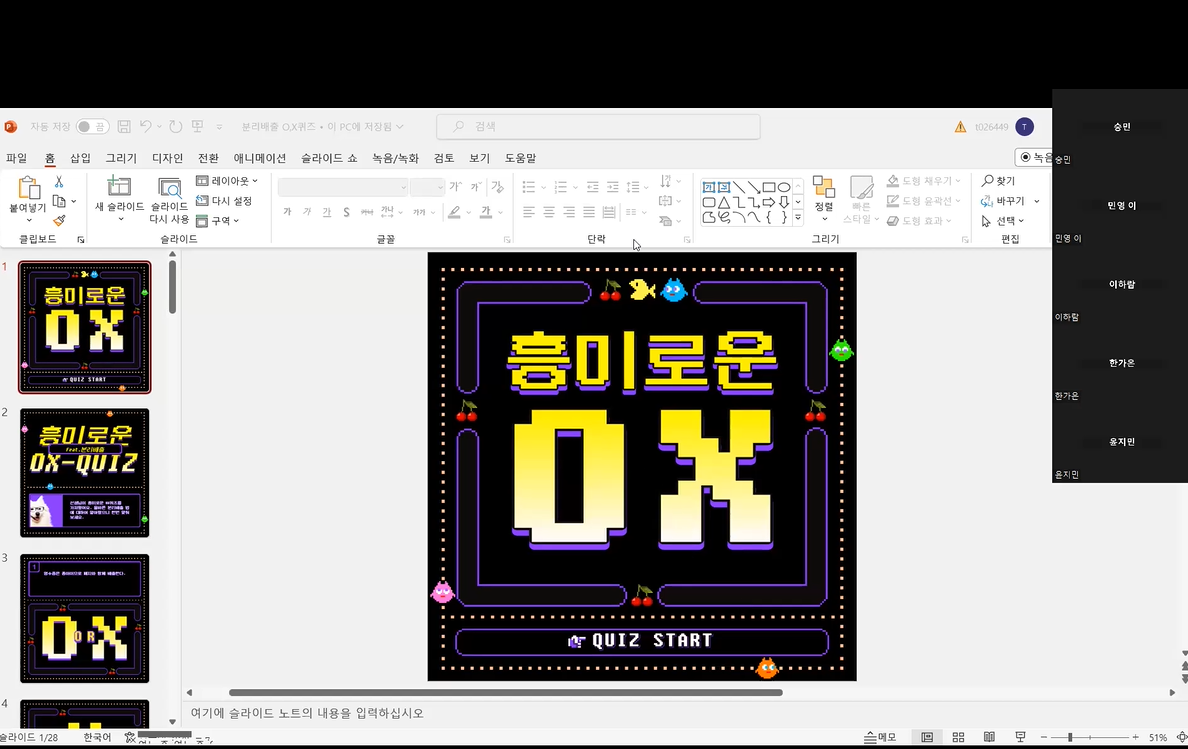
Task: Switch to Reading View icon
Action: [989, 737]
